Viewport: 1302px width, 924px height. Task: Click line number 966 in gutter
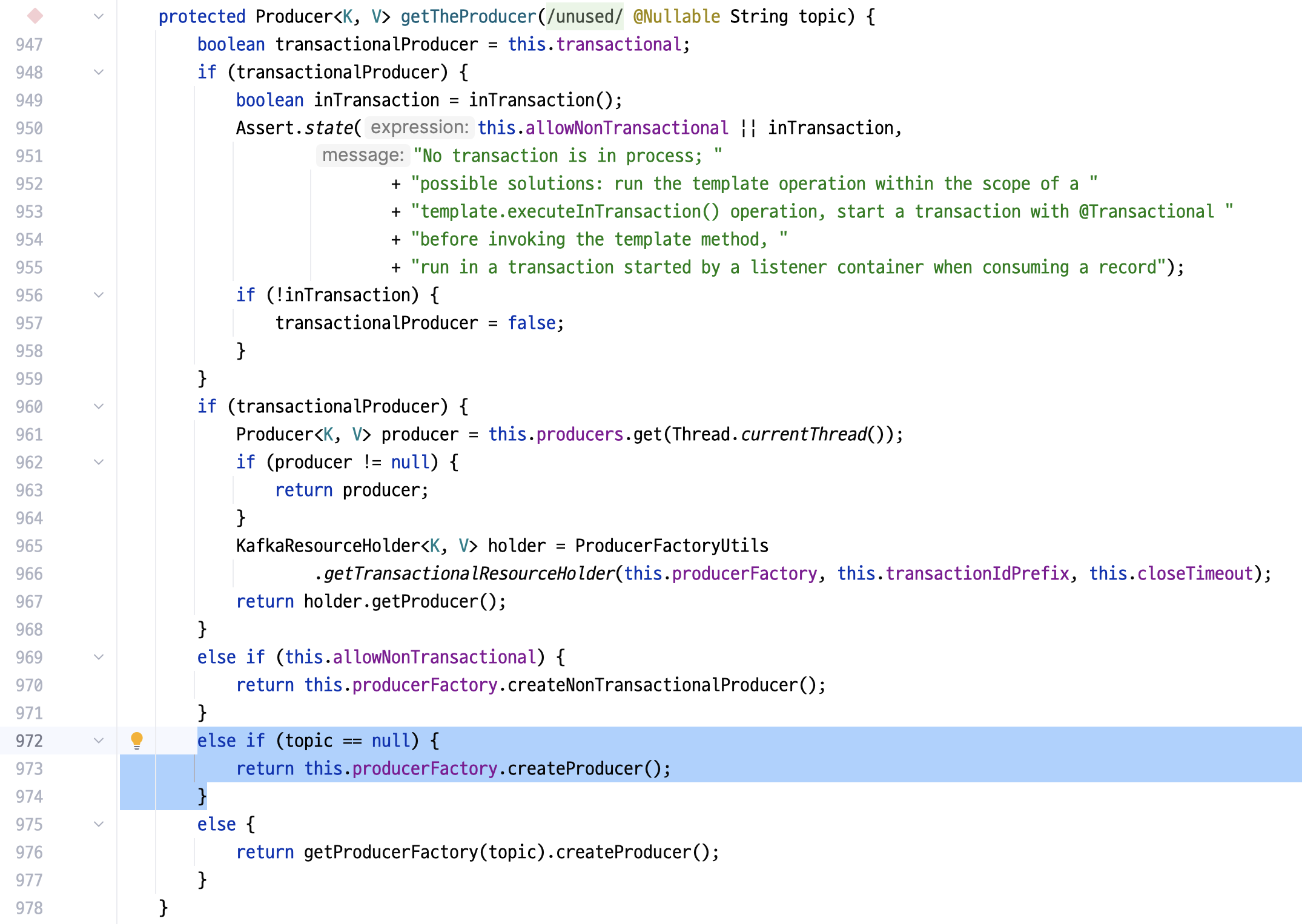click(x=29, y=574)
